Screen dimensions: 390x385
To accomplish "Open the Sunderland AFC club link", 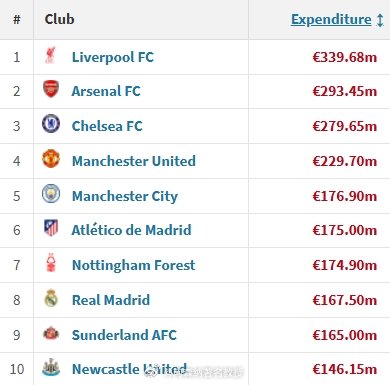I will [x=124, y=335].
